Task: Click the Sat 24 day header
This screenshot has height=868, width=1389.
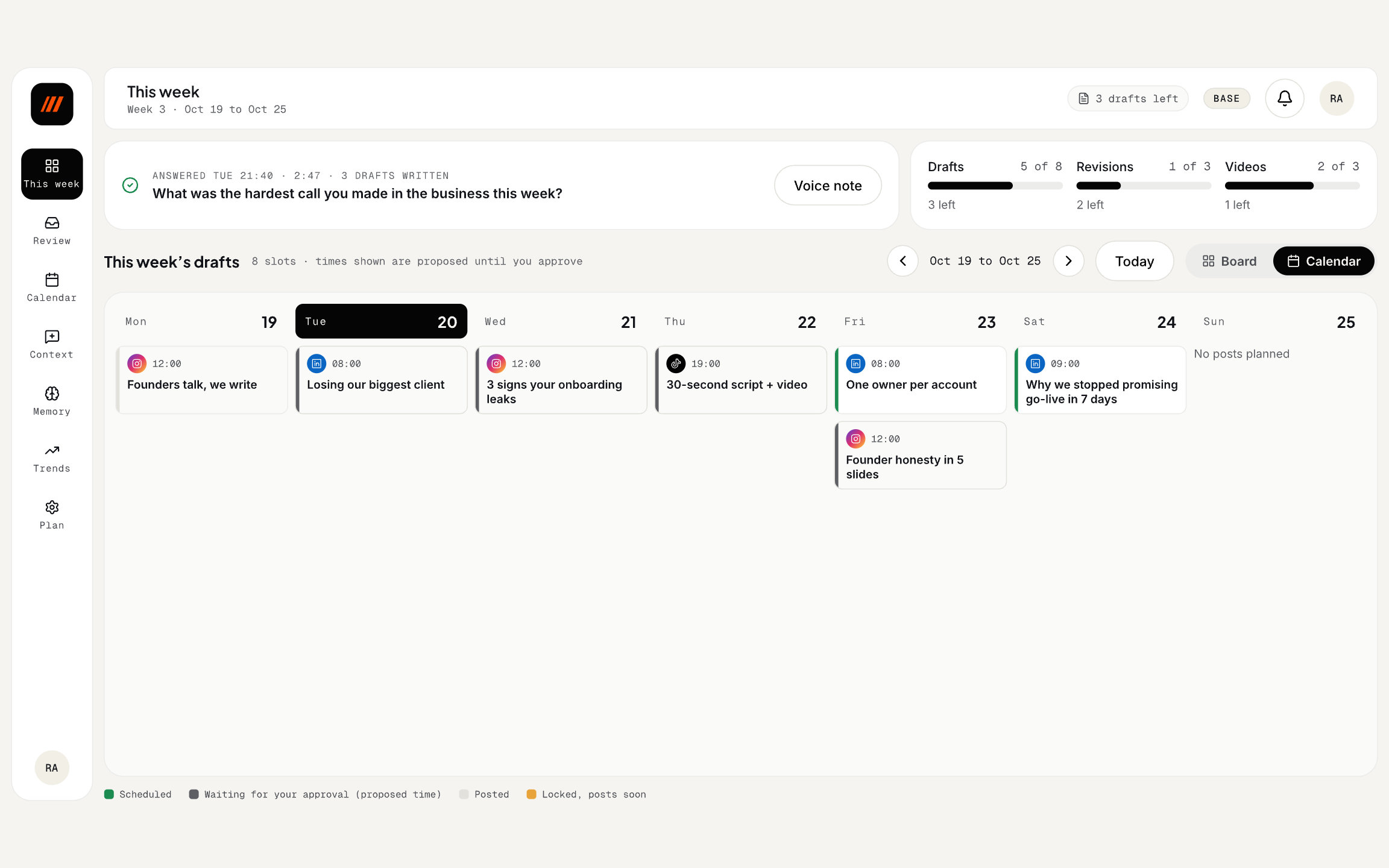Action: (1100, 321)
